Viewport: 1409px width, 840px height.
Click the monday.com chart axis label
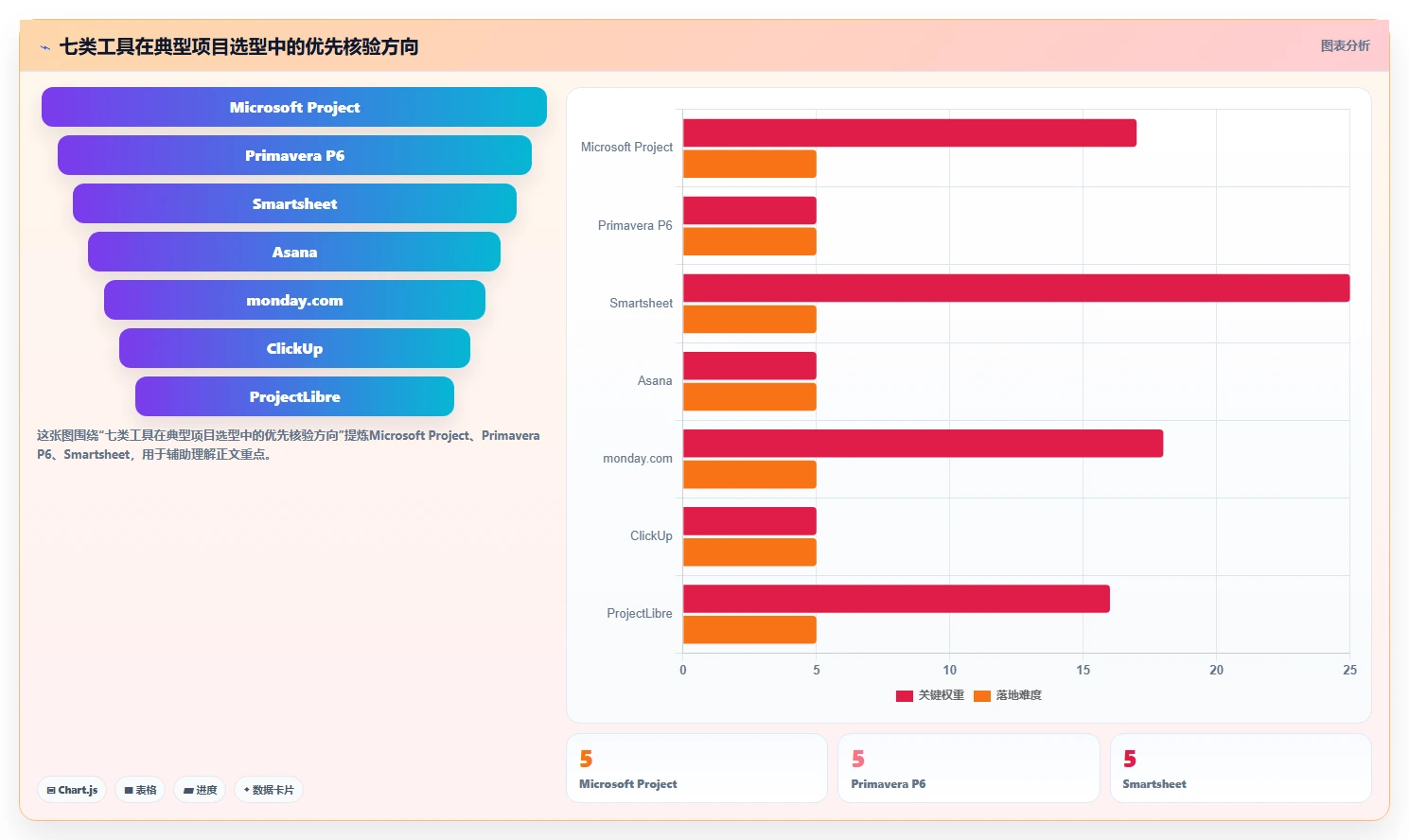pyautogui.click(x=638, y=459)
